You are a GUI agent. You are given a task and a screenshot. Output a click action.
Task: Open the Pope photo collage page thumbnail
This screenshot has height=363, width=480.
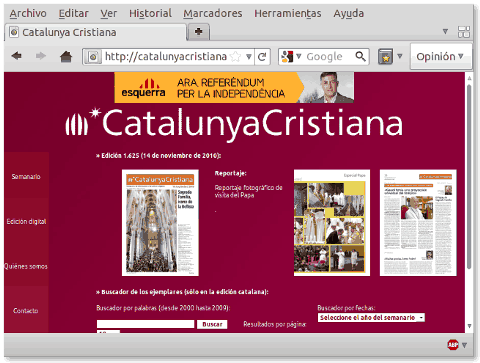(332, 223)
